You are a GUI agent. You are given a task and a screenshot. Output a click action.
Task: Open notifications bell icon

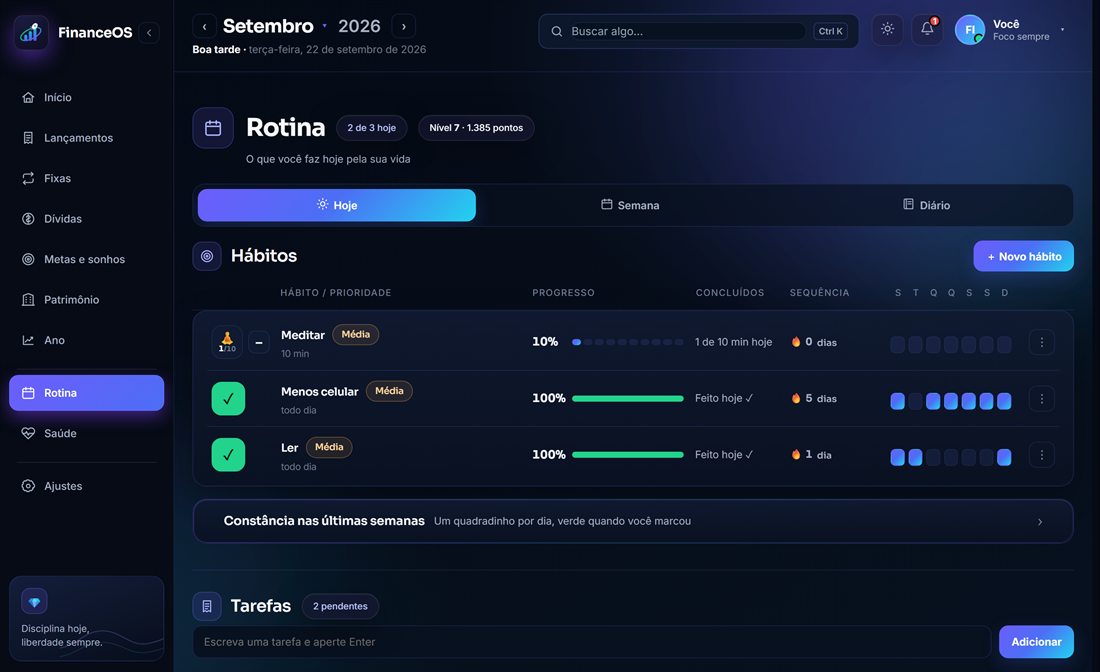click(x=927, y=29)
